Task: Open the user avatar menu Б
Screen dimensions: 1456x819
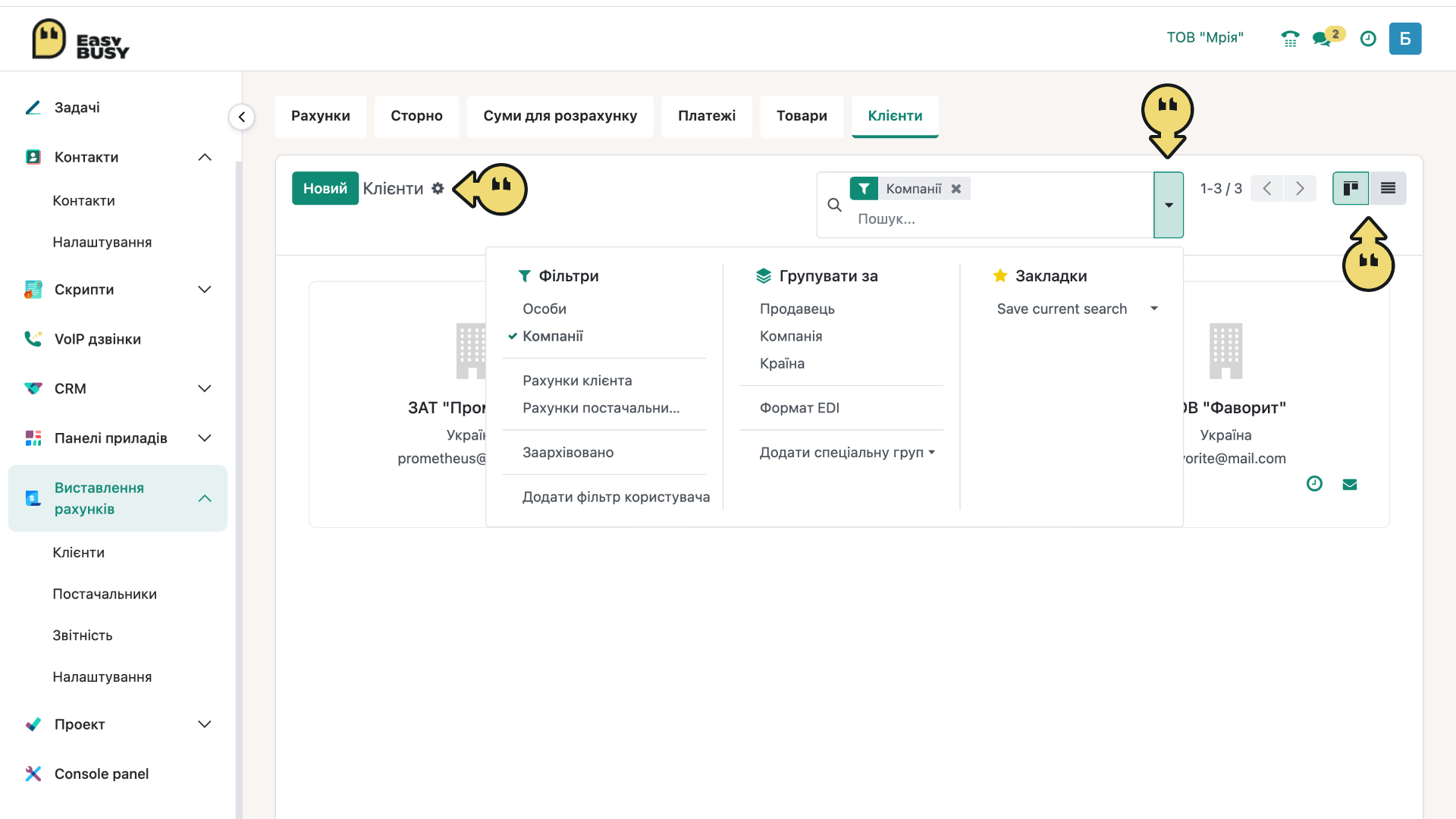Action: pos(1405,39)
